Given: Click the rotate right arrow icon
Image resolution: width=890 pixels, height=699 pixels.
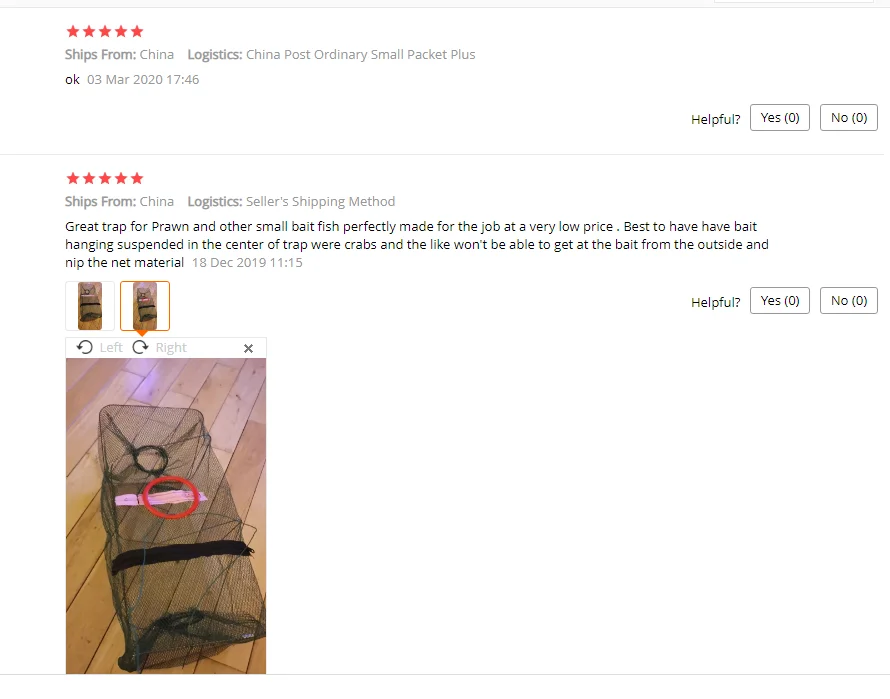Looking at the screenshot, I should click(x=140, y=347).
